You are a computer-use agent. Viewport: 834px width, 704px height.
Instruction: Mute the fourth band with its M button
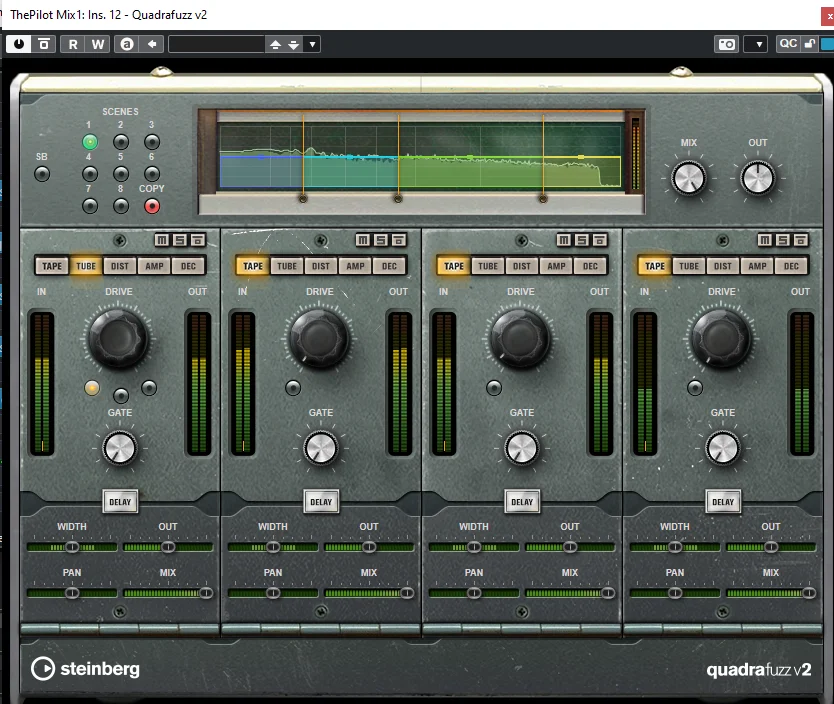765,240
